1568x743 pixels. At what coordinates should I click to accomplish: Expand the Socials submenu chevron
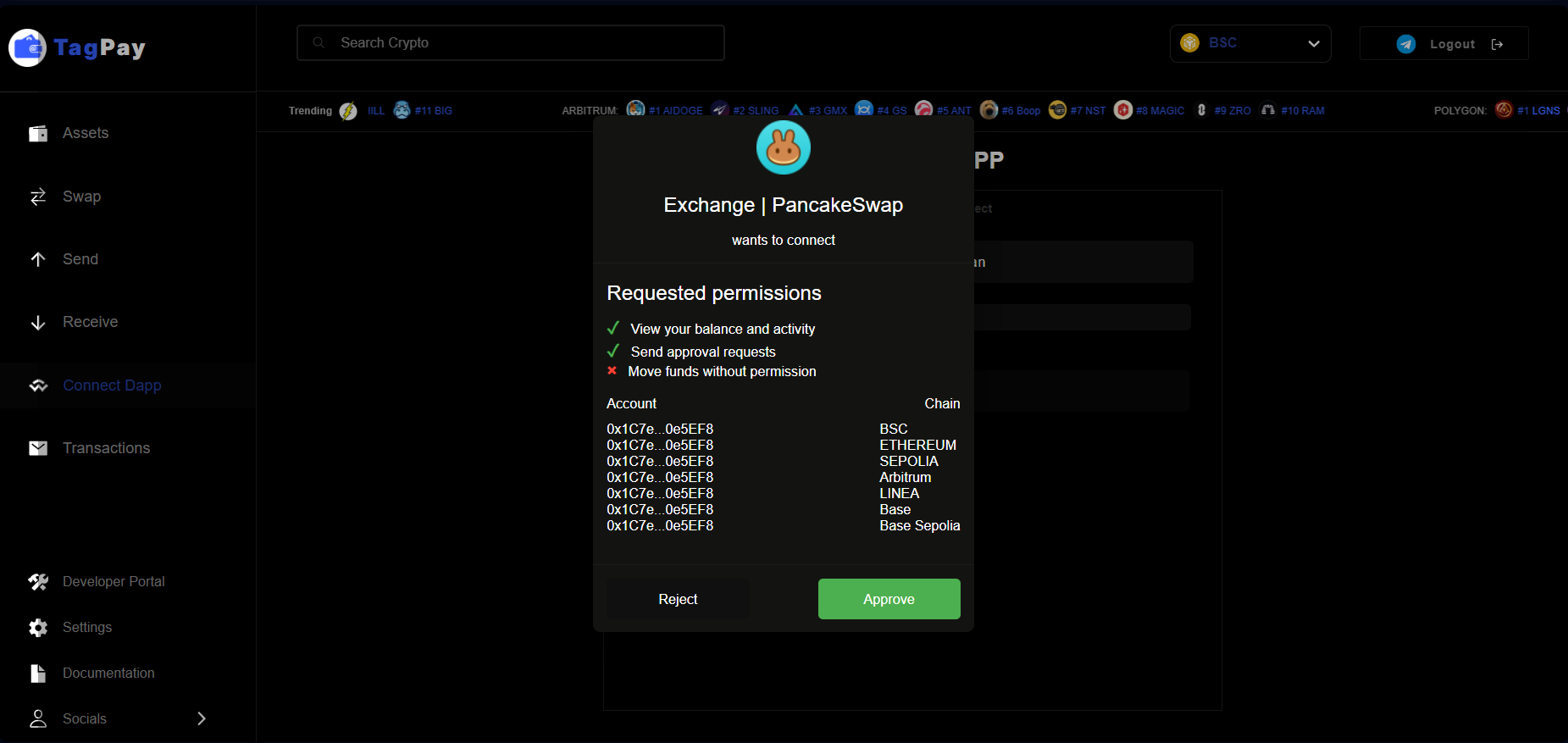201,718
